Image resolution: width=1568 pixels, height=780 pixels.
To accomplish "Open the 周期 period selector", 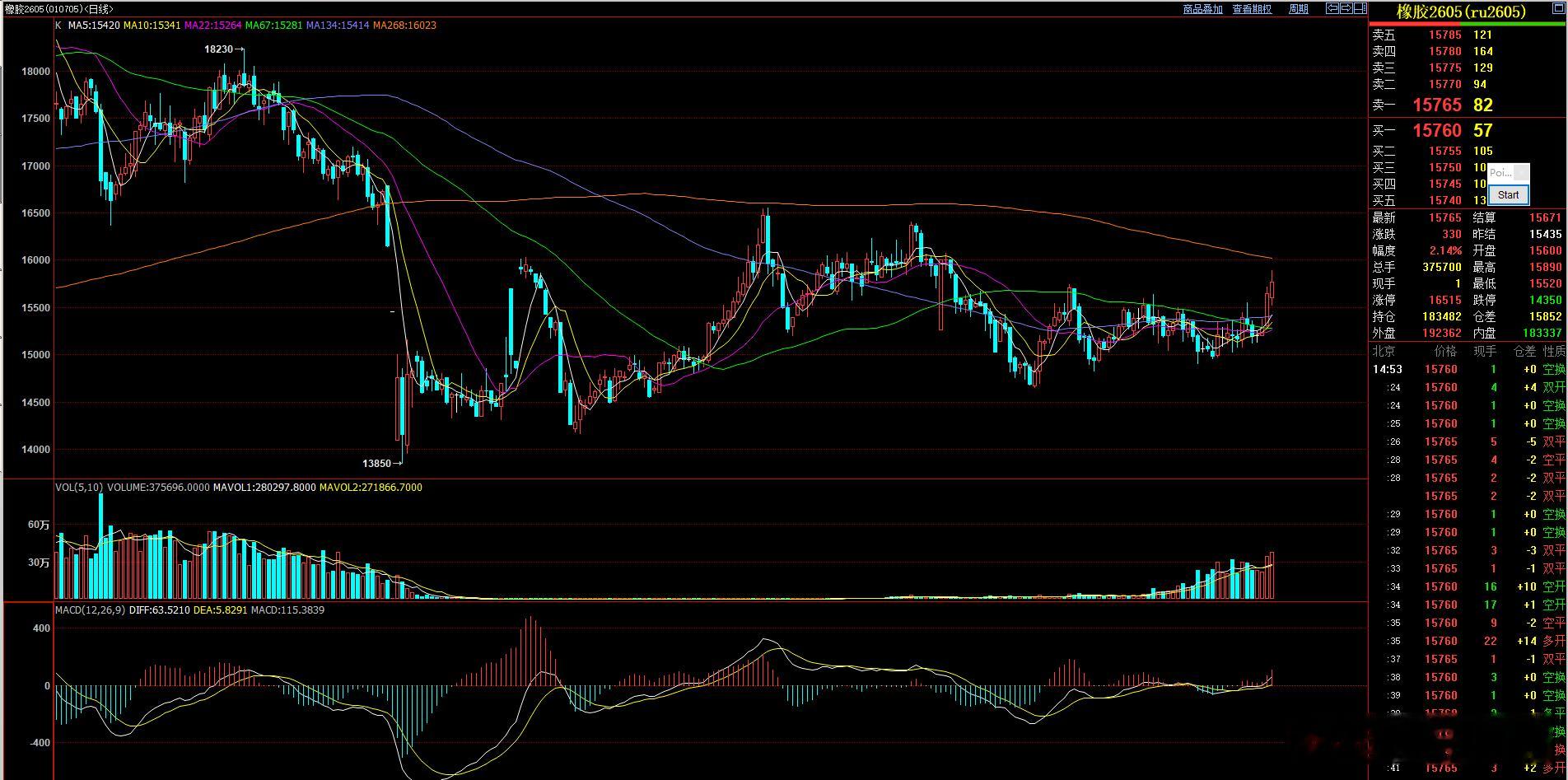I will pyautogui.click(x=1298, y=9).
